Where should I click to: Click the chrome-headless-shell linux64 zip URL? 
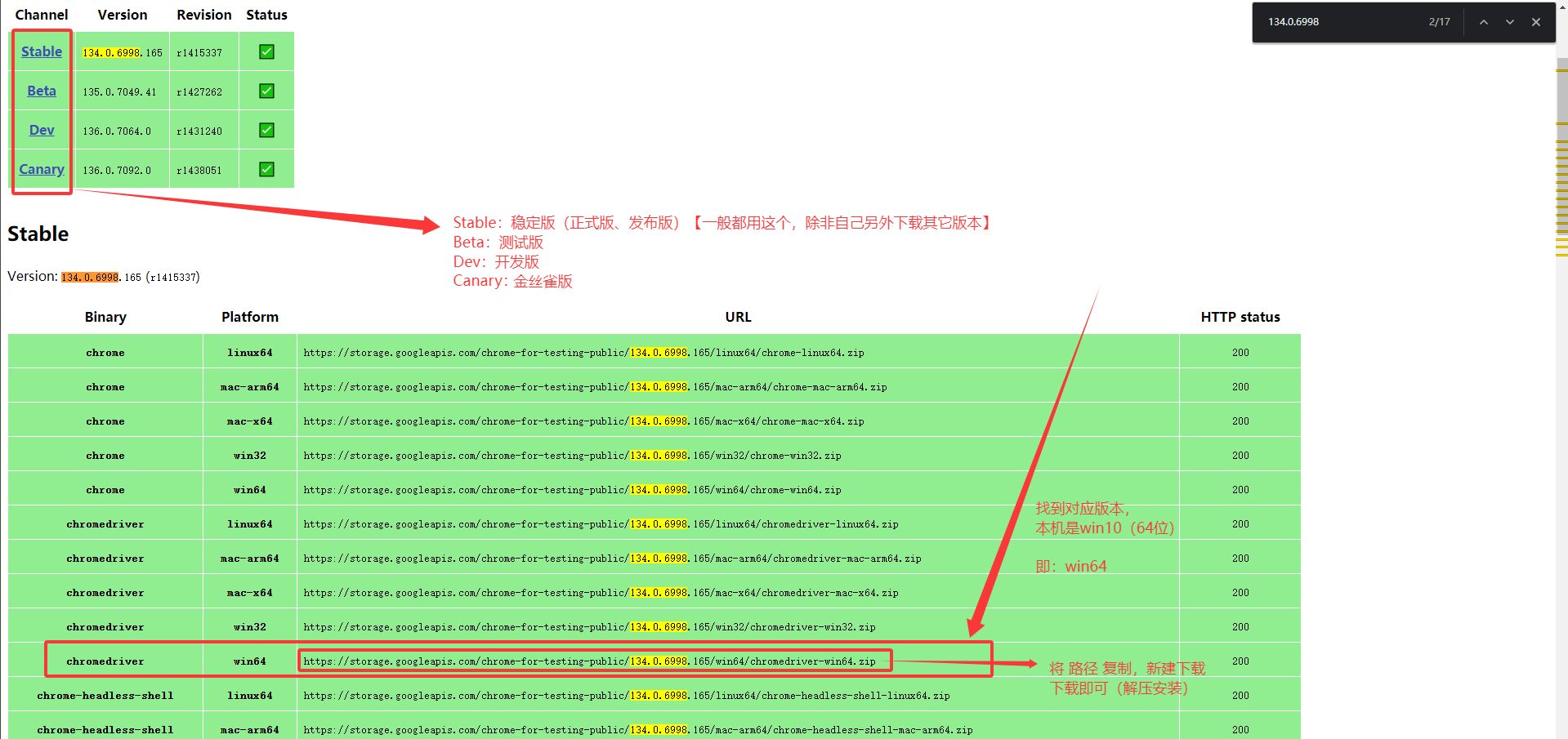[x=626, y=696]
